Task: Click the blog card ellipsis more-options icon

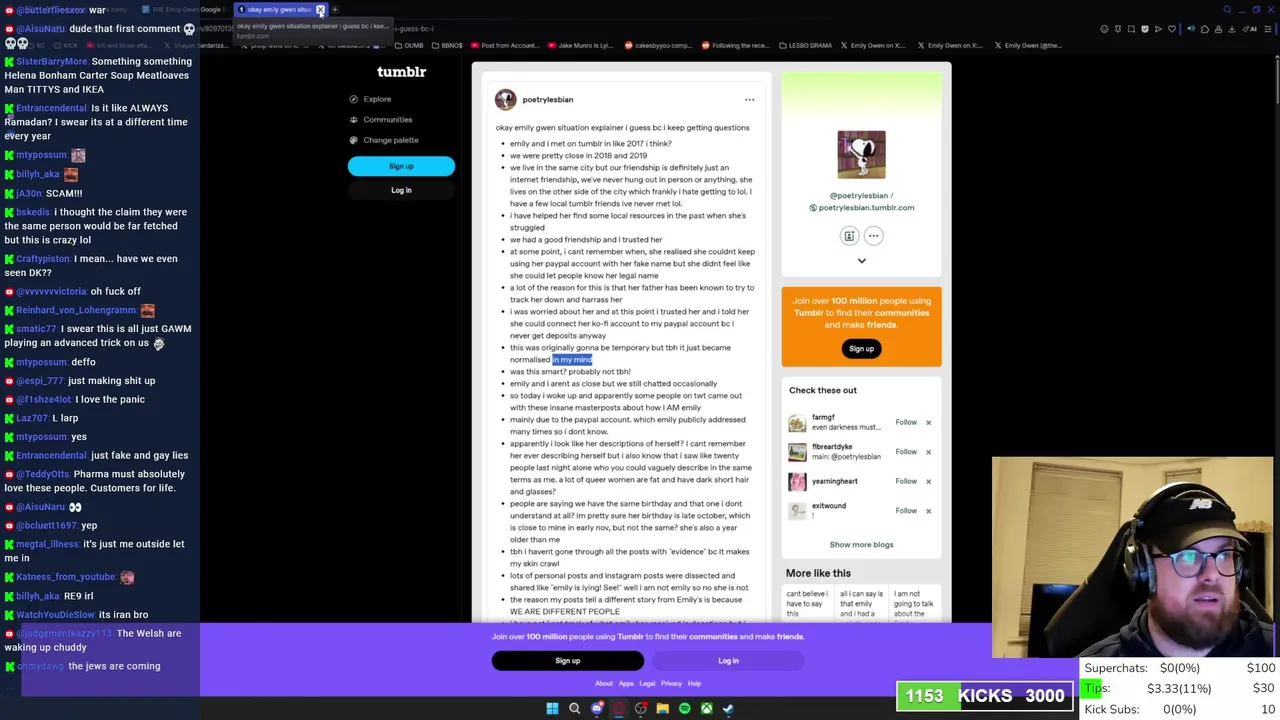Action: tap(873, 236)
